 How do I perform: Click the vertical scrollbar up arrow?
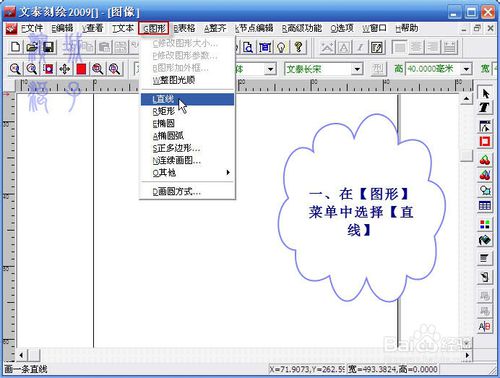point(467,99)
